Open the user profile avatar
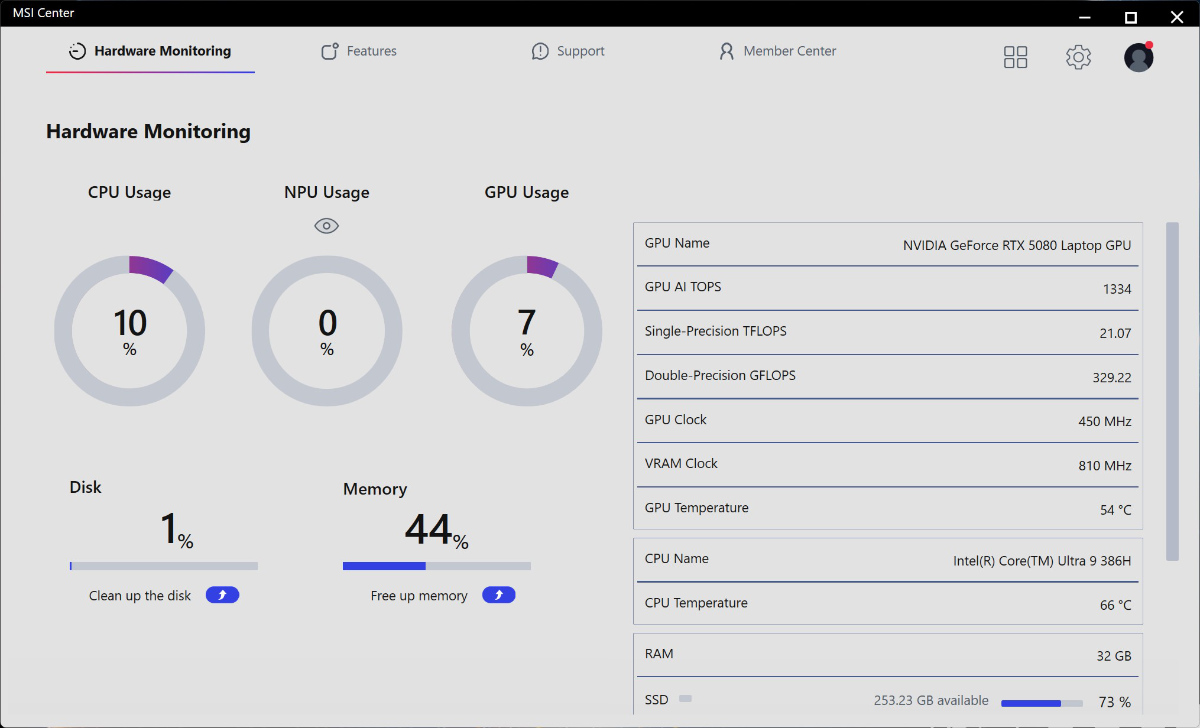Viewport: 1200px width, 728px height. [1139, 57]
